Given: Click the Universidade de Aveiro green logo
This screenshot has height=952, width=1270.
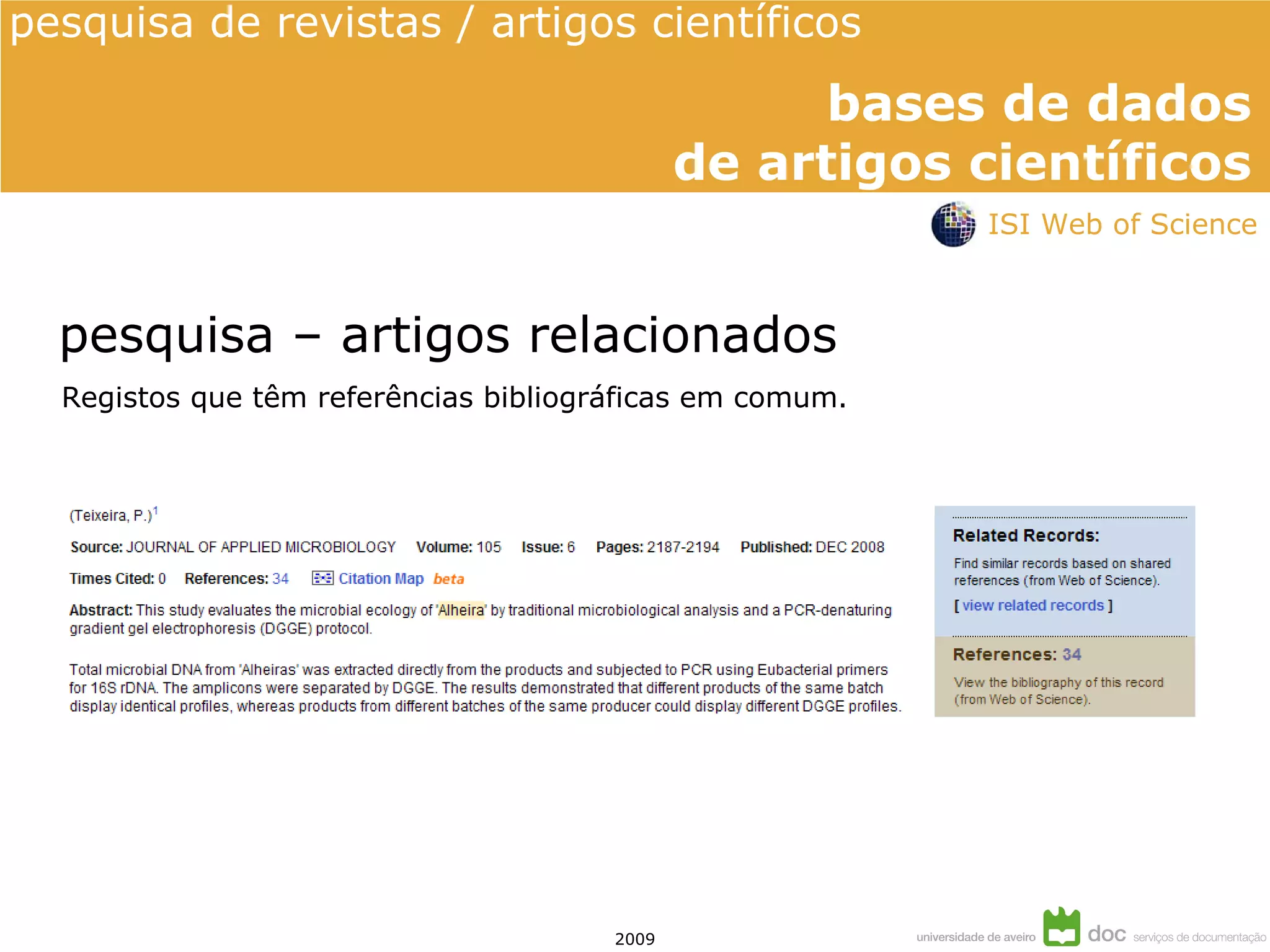Looking at the screenshot, I should coord(1062,927).
